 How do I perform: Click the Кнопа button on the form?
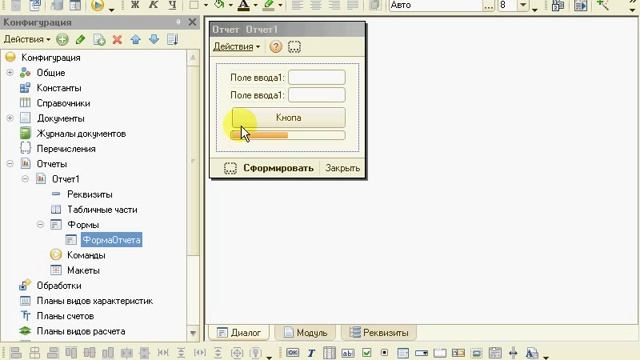(289, 118)
